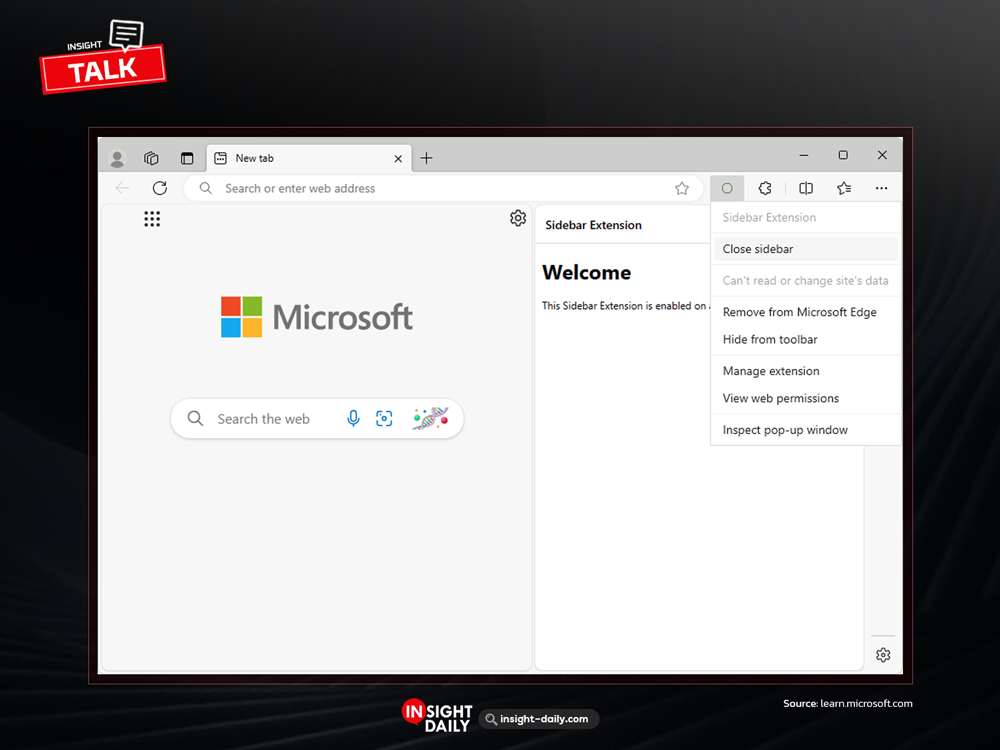Open a new tab with plus button
This screenshot has height=750, width=1000.
coord(426,158)
